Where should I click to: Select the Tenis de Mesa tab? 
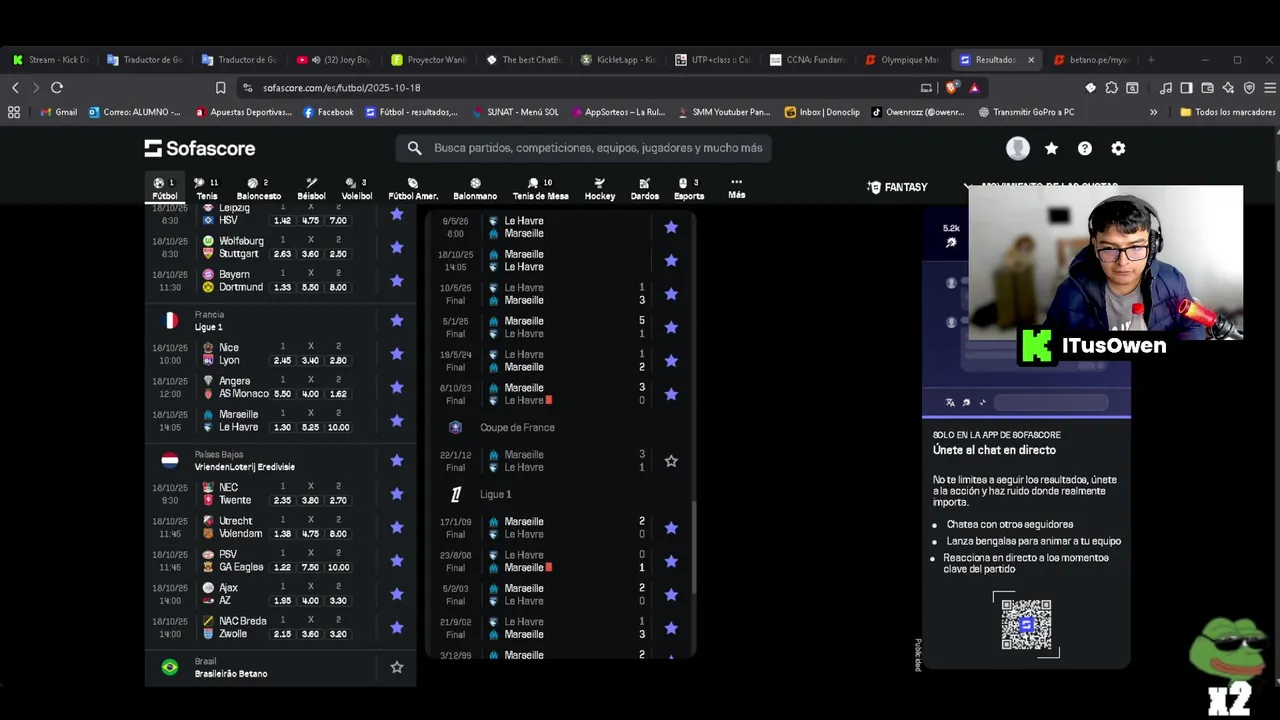(540, 189)
